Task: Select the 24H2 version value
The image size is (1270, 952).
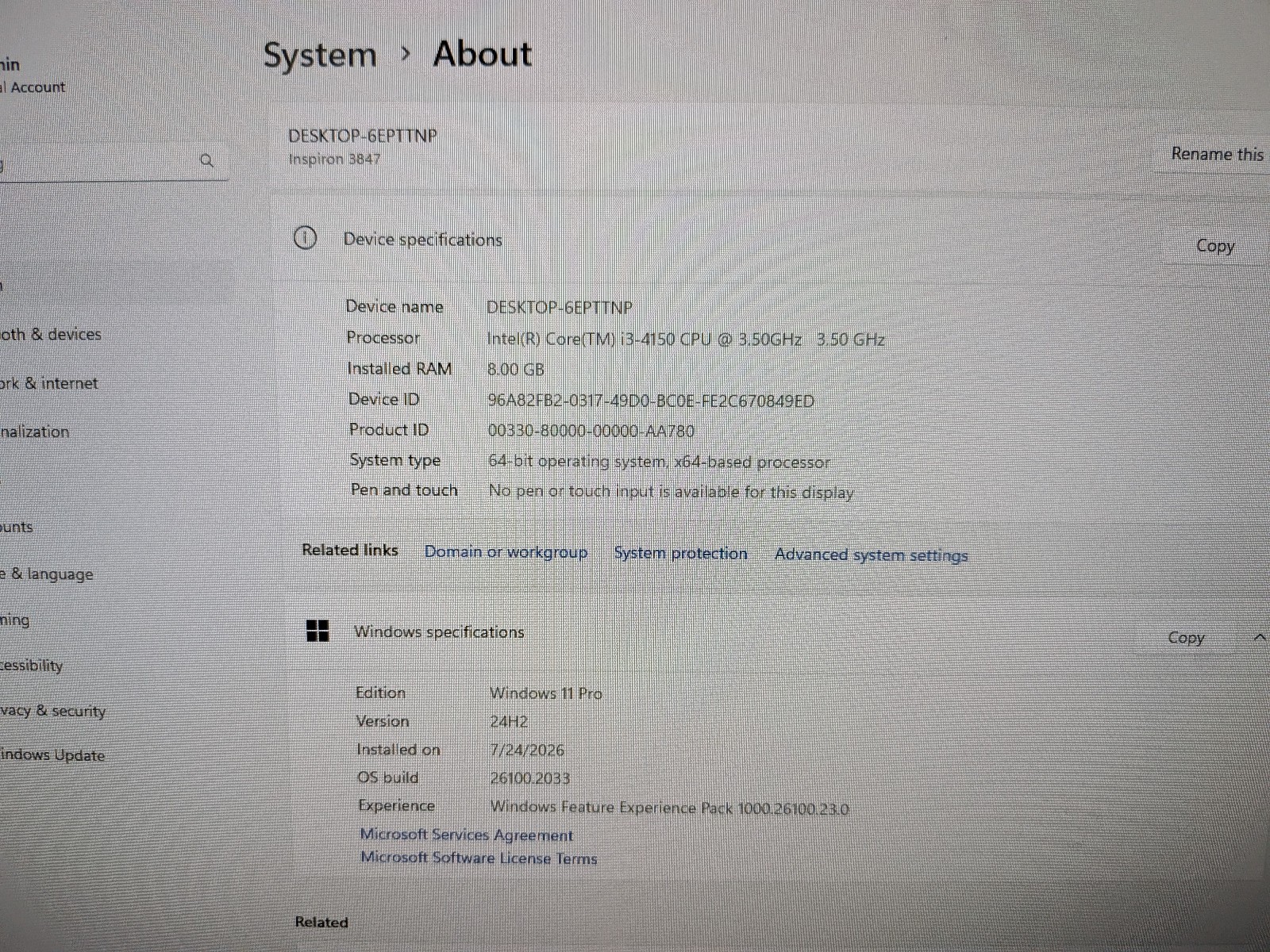Action: pyautogui.click(x=509, y=722)
